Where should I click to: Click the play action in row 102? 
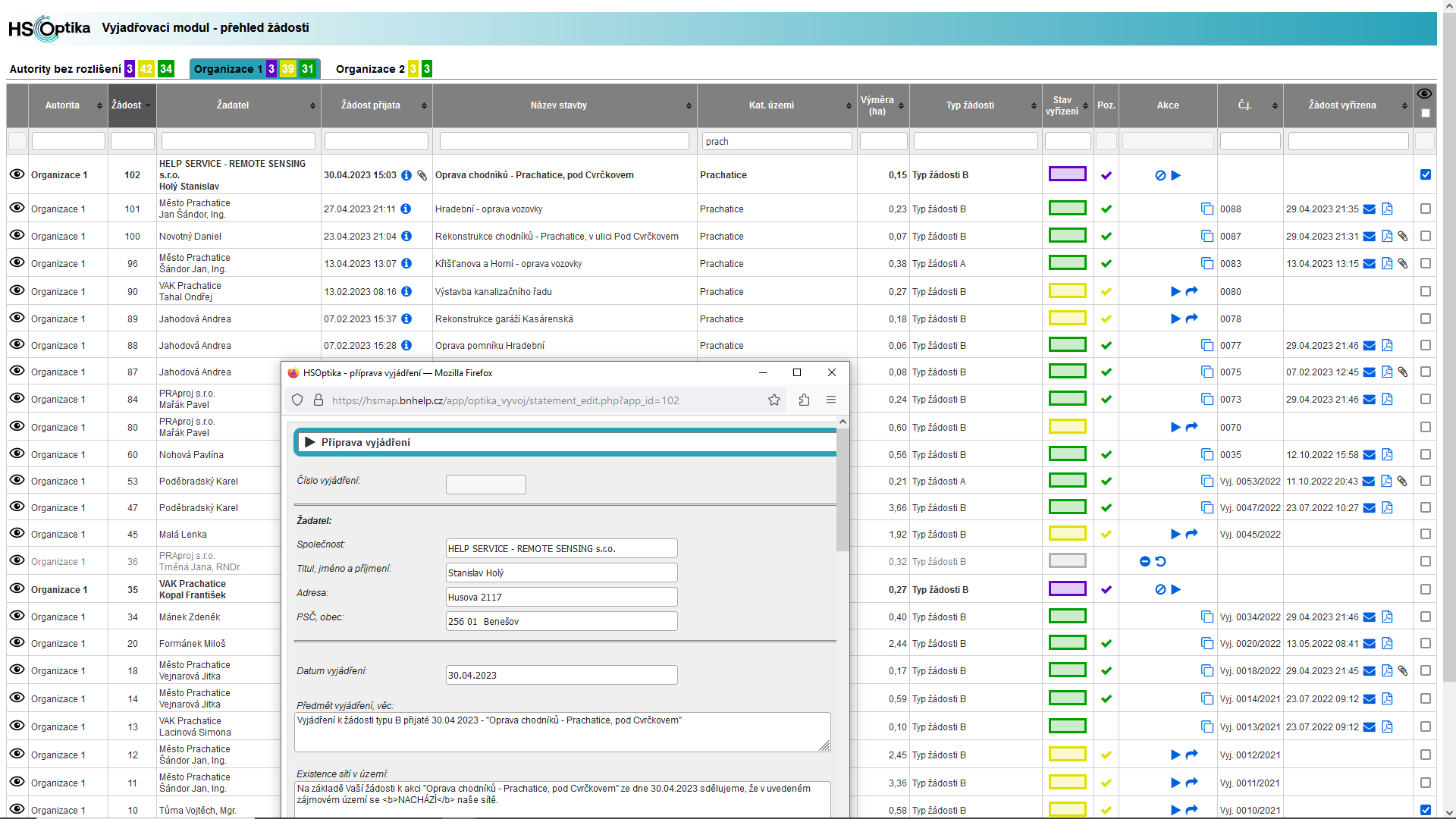1176,175
